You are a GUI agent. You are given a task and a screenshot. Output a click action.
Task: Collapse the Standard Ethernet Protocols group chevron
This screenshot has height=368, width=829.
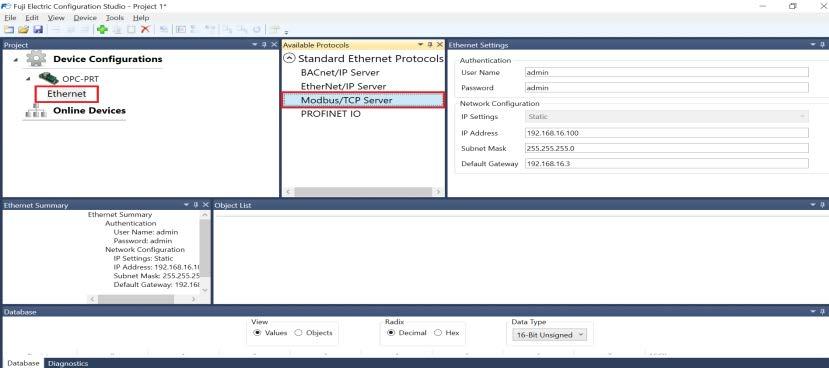pyautogui.click(x=289, y=59)
